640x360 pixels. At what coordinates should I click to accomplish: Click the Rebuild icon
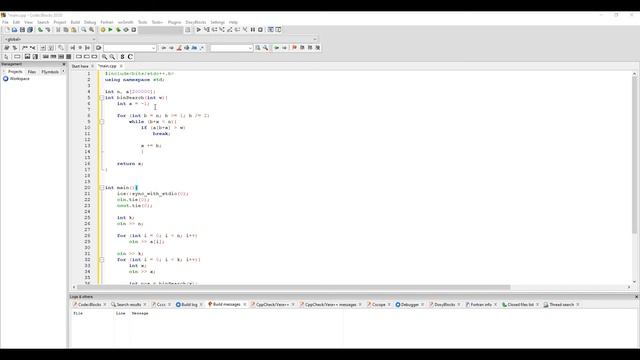click(126, 30)
